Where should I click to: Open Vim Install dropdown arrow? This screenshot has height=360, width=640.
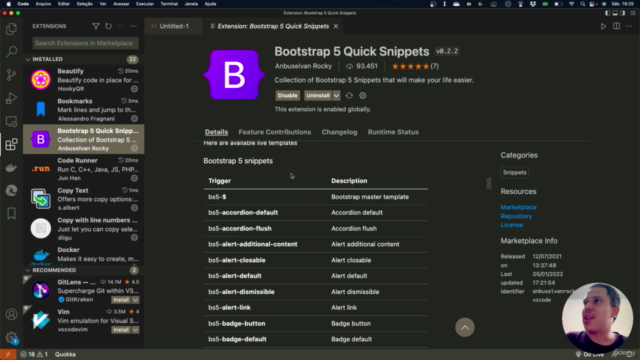tap(136, 329)
